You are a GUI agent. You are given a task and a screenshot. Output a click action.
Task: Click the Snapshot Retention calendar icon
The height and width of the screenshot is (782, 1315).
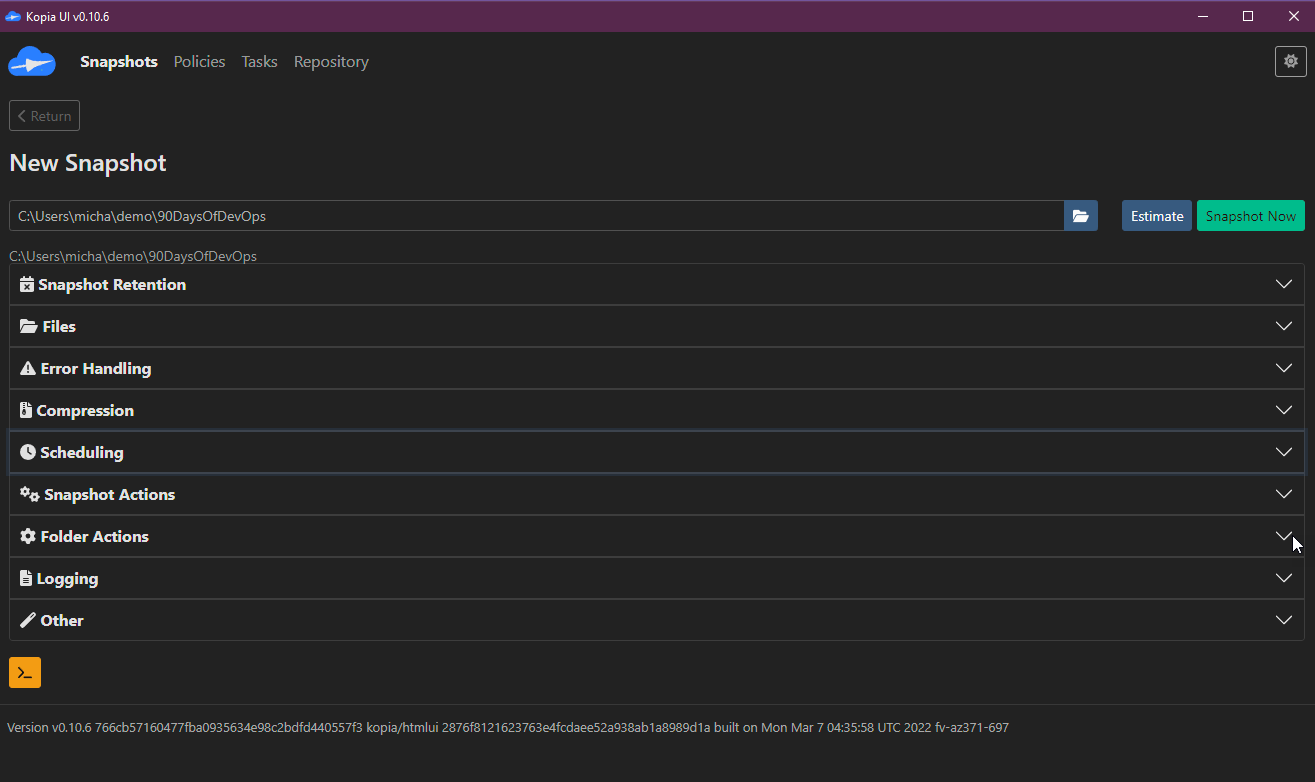(27, 285)
